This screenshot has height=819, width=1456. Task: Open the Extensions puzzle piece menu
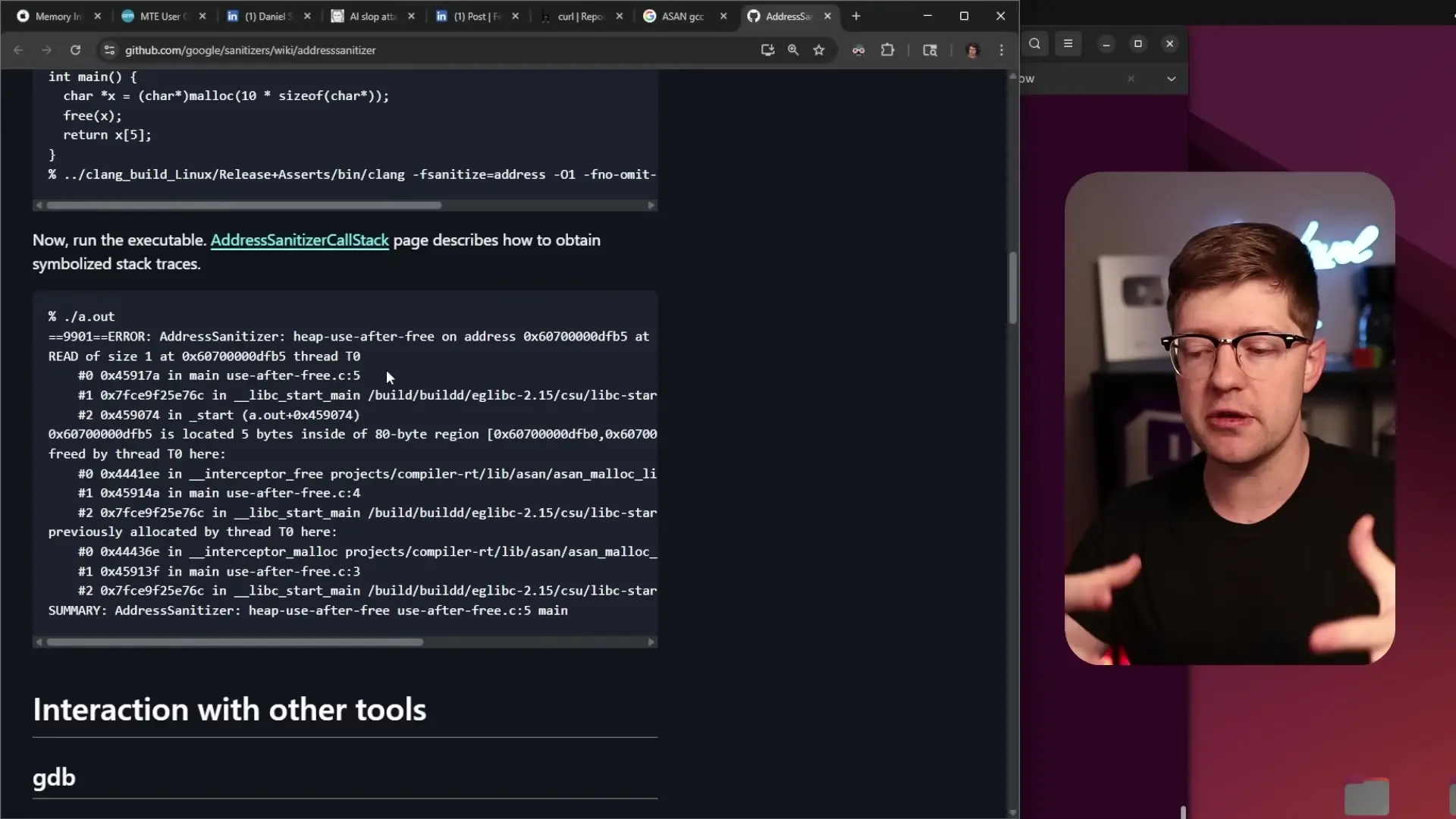click(x=887, y=50)
